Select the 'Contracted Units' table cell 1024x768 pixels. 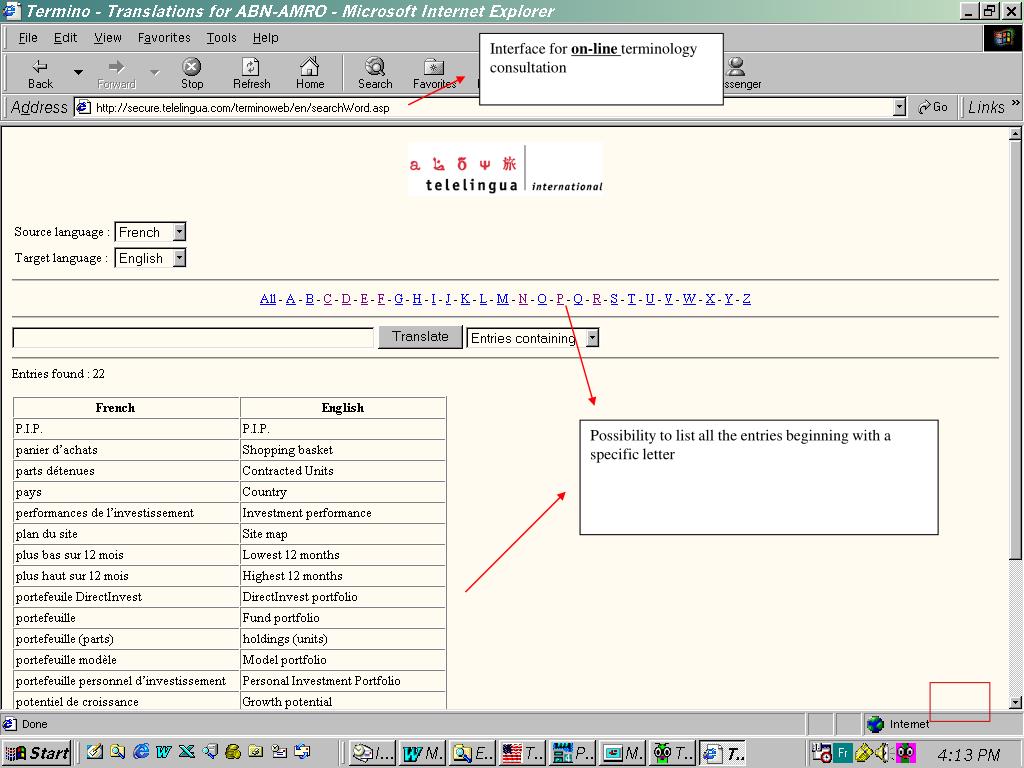pos(343,471)
